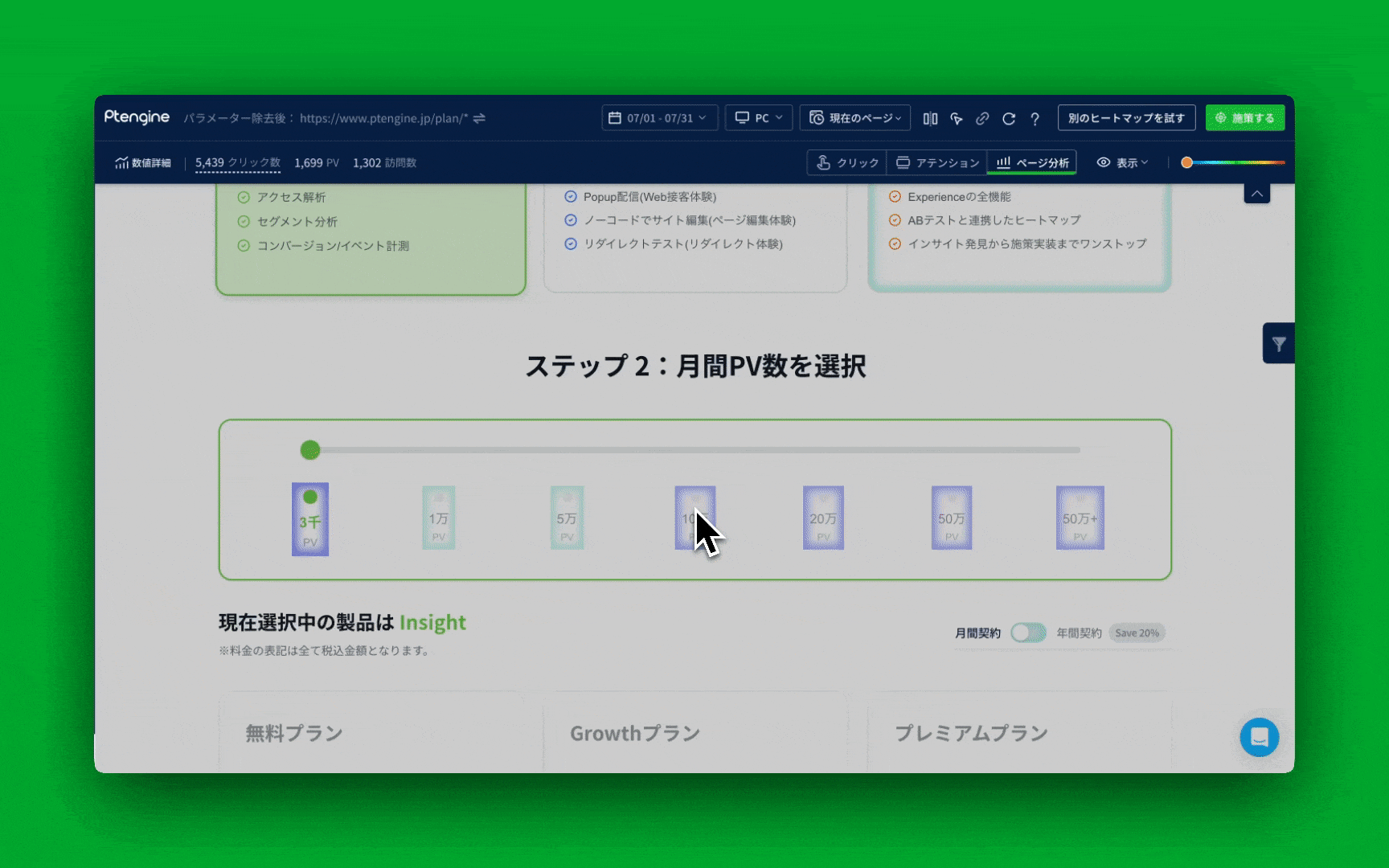Screen dimensions: 1389x868
Task: Switch to the クリック tab
Action: click(x=847, y=162)
